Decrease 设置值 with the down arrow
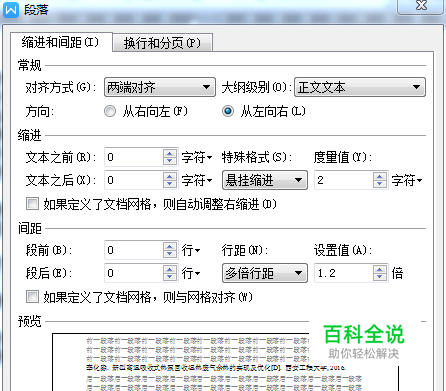The image size is (446, 391). tap(380, 277)
